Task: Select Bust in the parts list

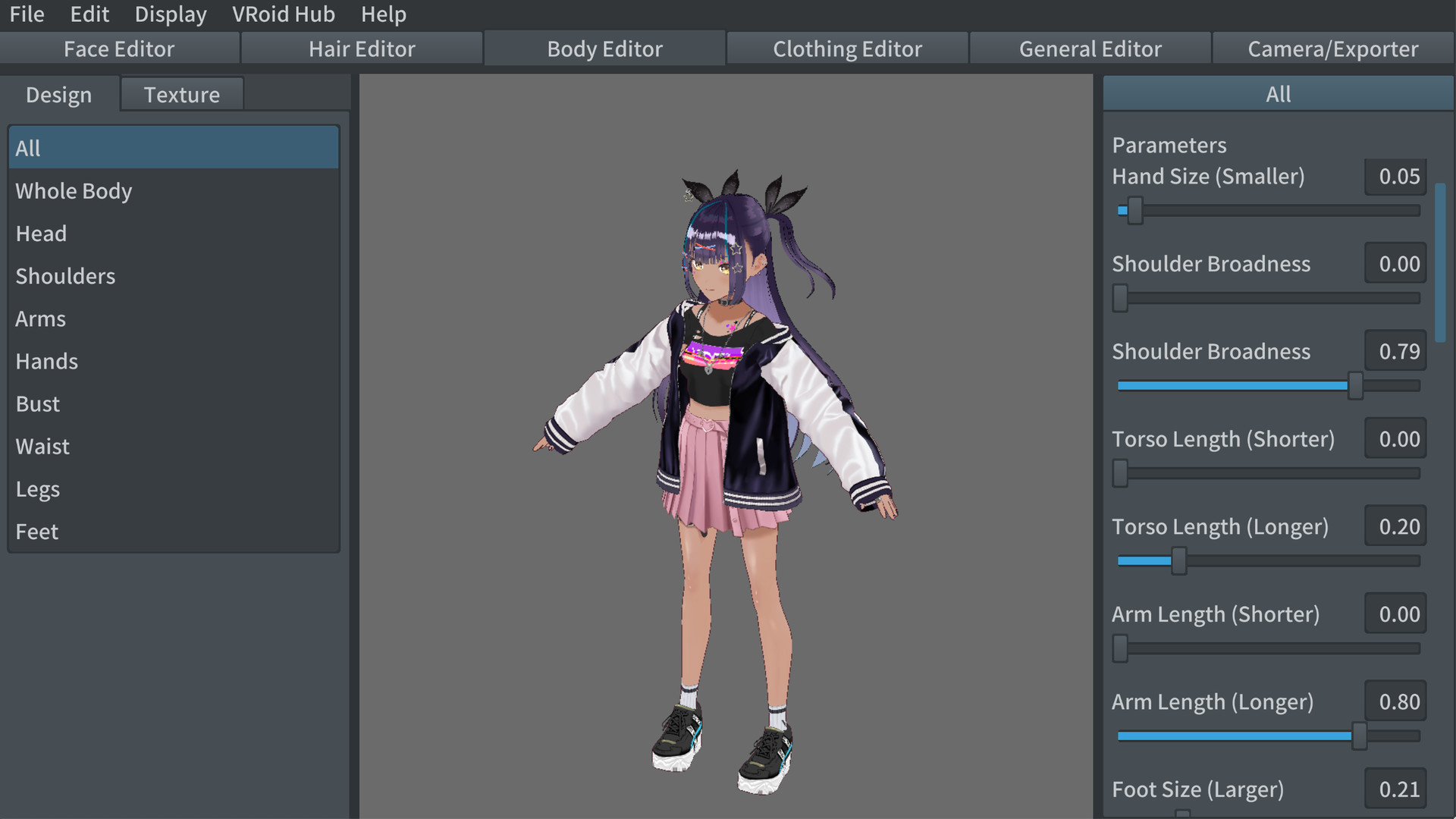Action: pos(37,403)
